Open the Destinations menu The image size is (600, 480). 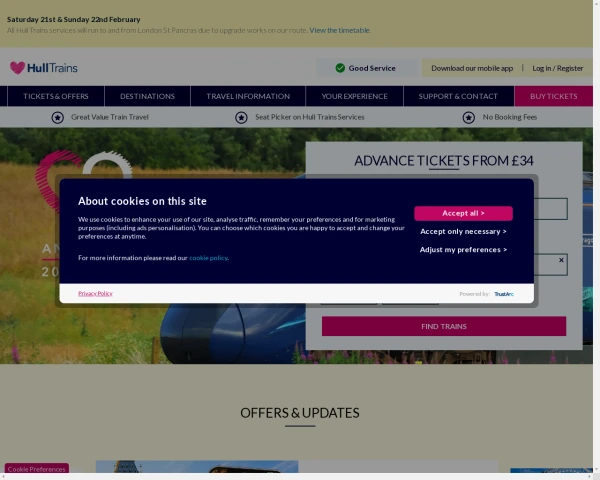point(147,96)
